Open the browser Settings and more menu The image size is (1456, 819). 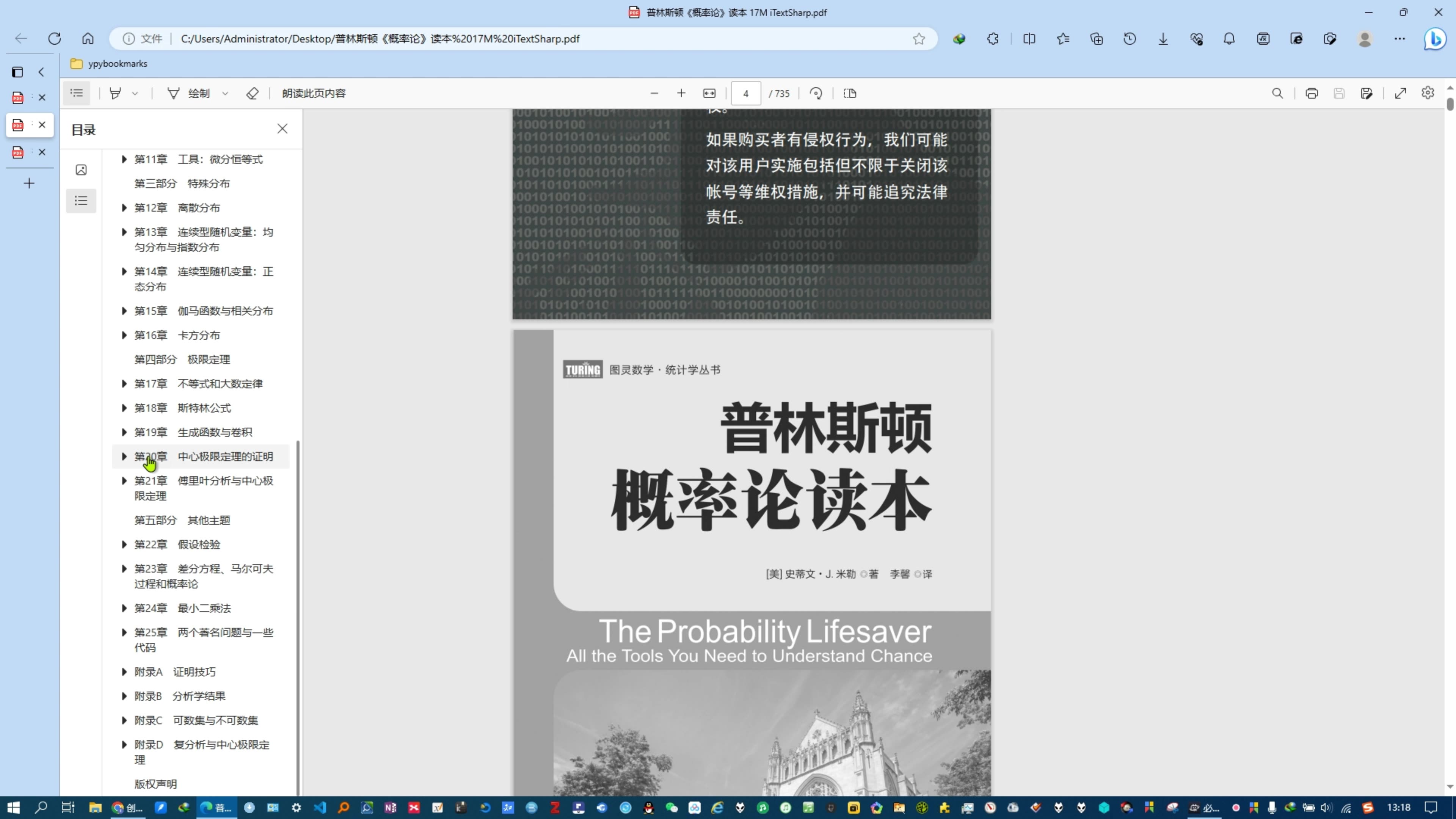coord(1400,38)
